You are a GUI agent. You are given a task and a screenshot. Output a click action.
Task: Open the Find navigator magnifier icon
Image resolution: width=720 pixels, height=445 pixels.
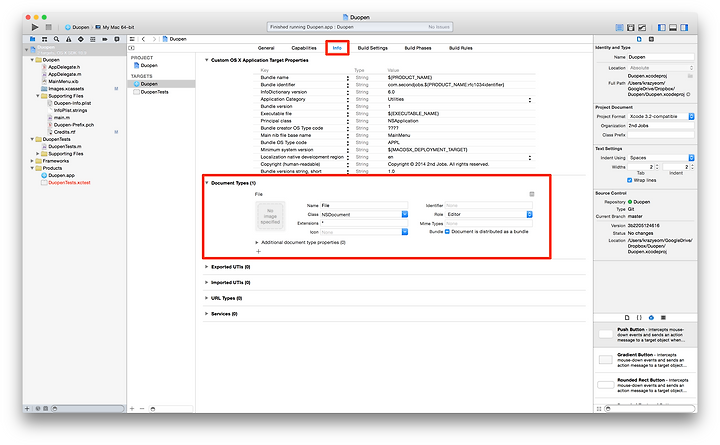tap(56, 39)
